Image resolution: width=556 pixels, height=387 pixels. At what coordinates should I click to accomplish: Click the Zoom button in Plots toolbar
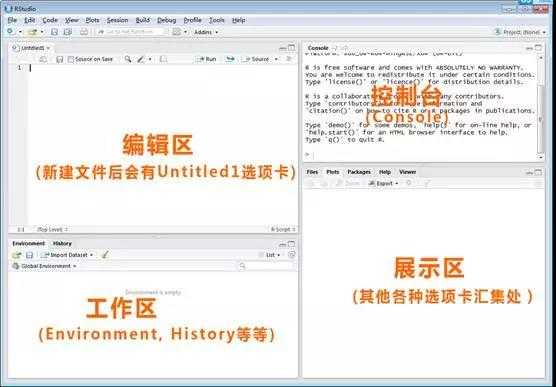(348, 183)
